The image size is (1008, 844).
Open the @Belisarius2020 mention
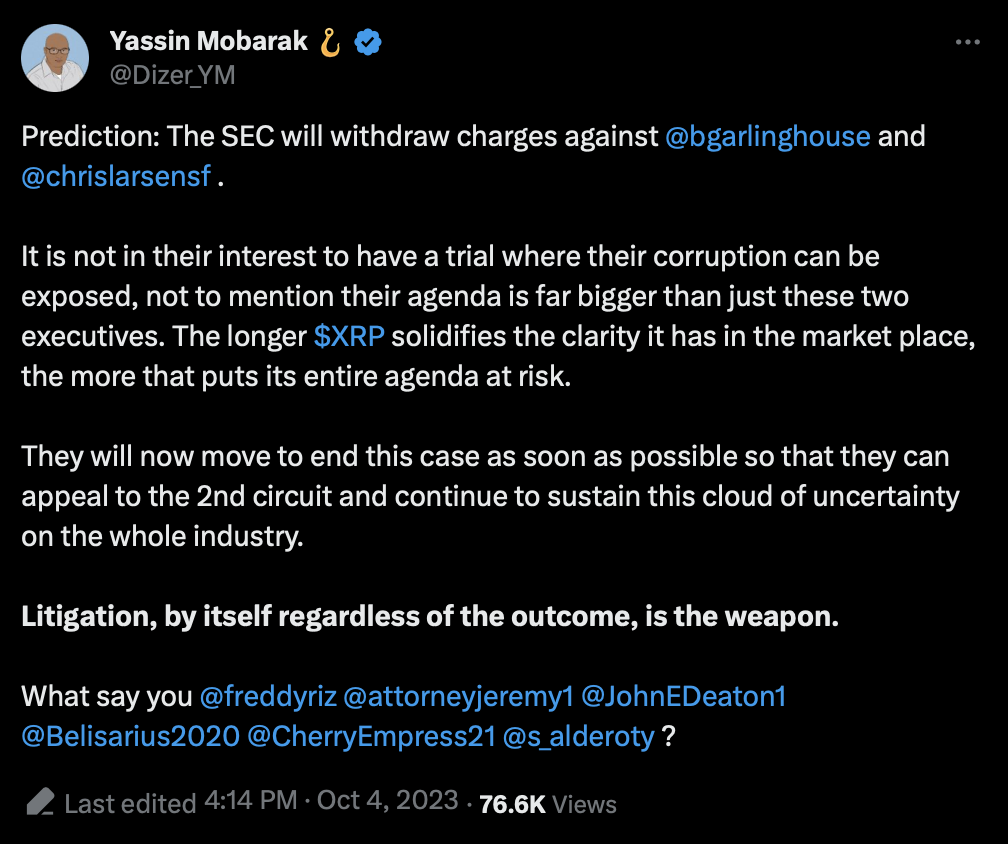pos(130,736)
